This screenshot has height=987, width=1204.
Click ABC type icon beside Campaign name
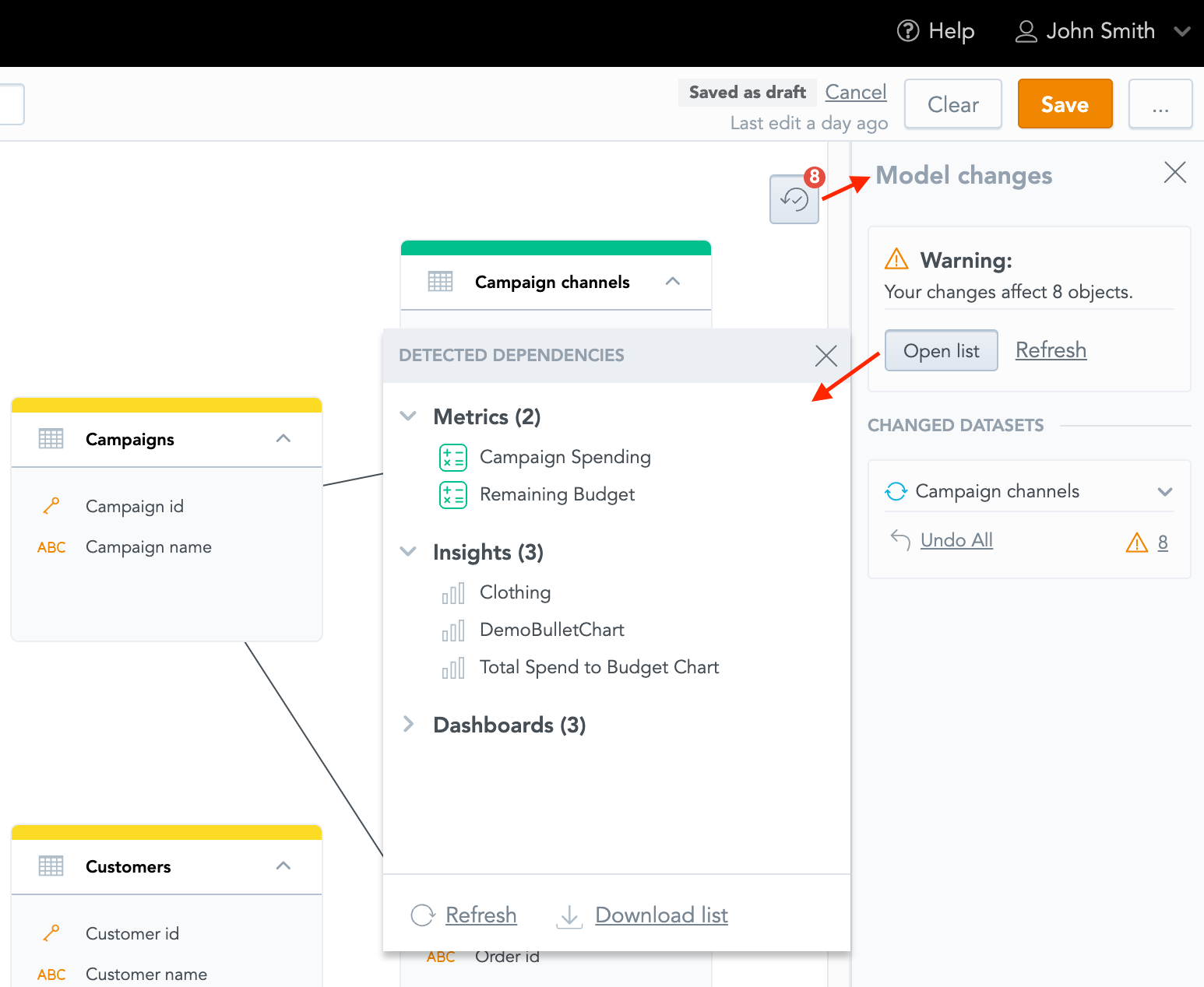click(51, 547)
